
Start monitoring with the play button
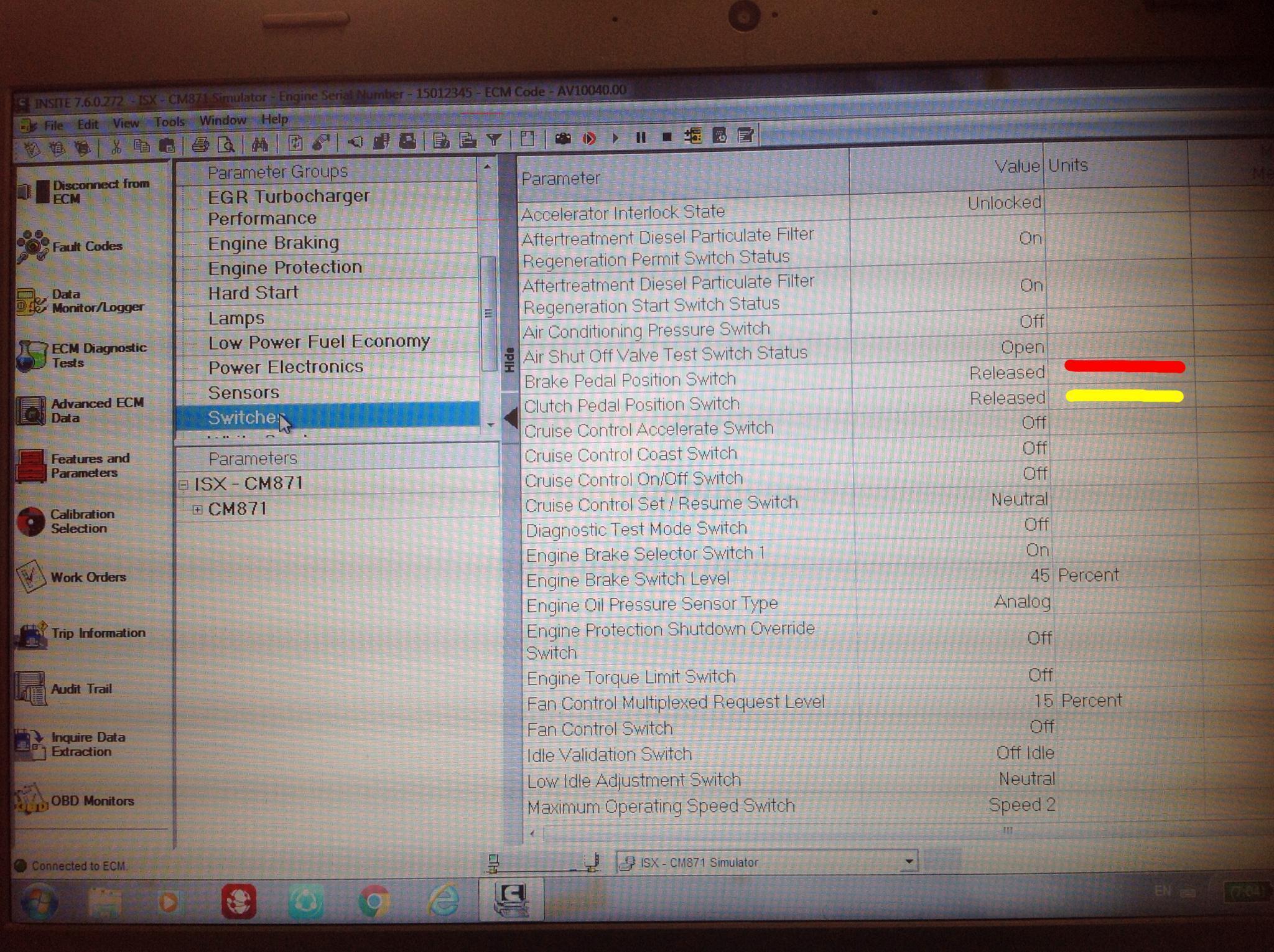[x=615, y=138]
